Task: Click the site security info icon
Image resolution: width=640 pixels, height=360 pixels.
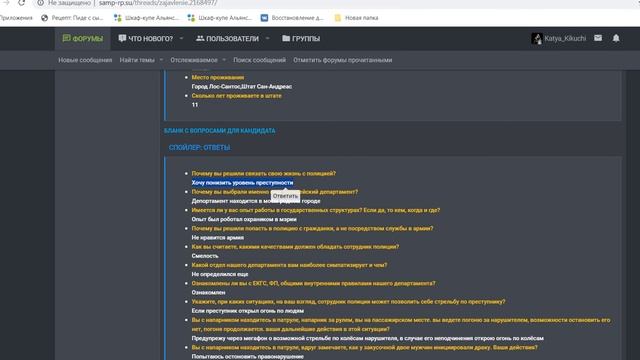Action: pyautogui.click(x=41, y=3)
